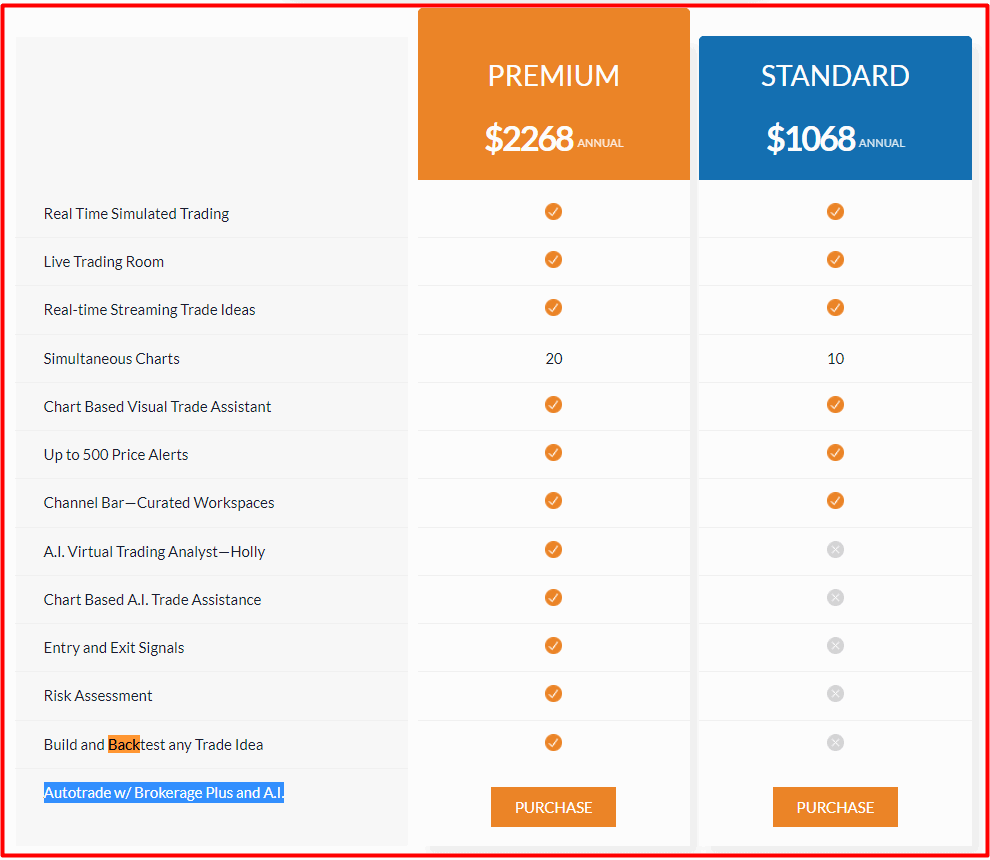
Task: Click Standard checkmark for Live Trading Room
Action: click(835, 260)
